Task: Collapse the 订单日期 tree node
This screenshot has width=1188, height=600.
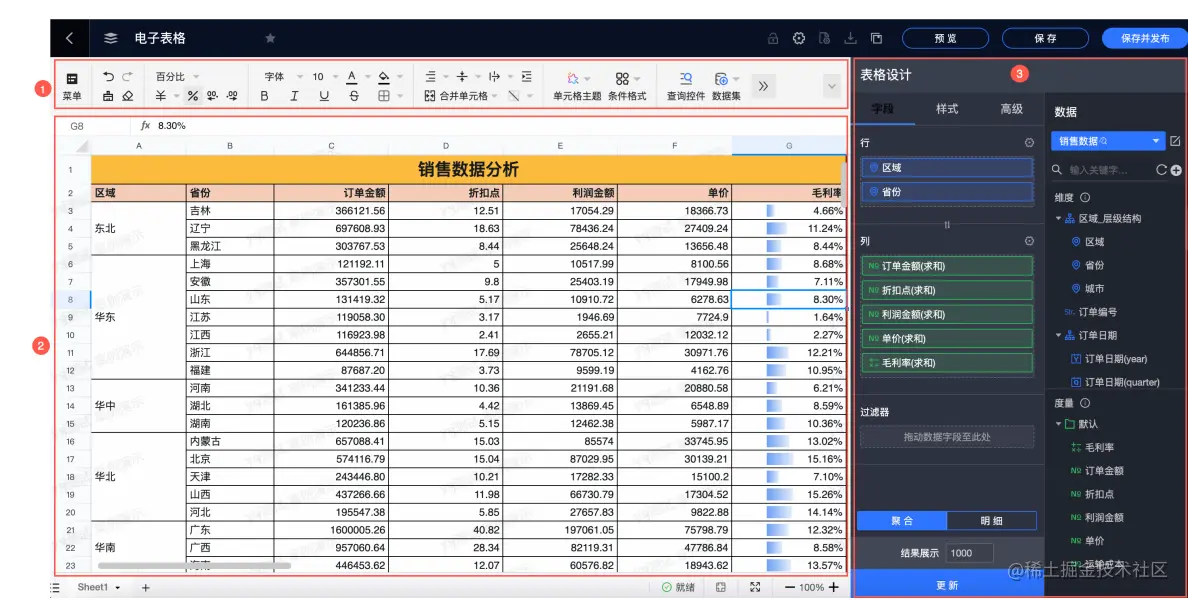Action: point(1058,335)
